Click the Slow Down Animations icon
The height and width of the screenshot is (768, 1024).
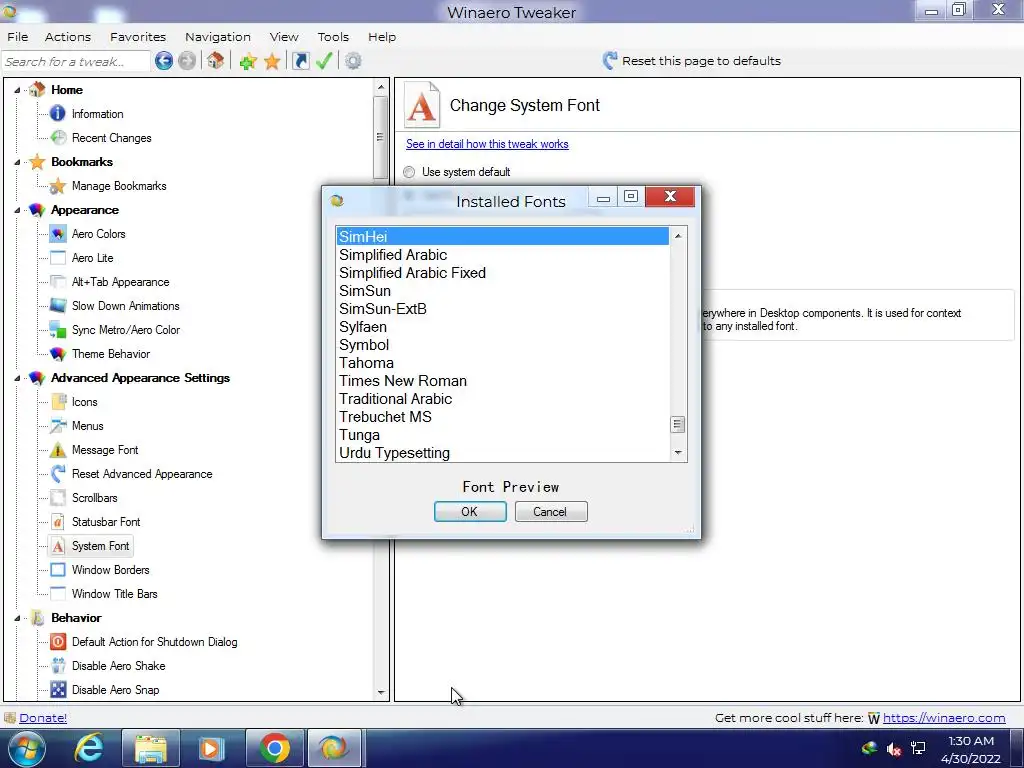pyautogui.click(x=58, y=306)
